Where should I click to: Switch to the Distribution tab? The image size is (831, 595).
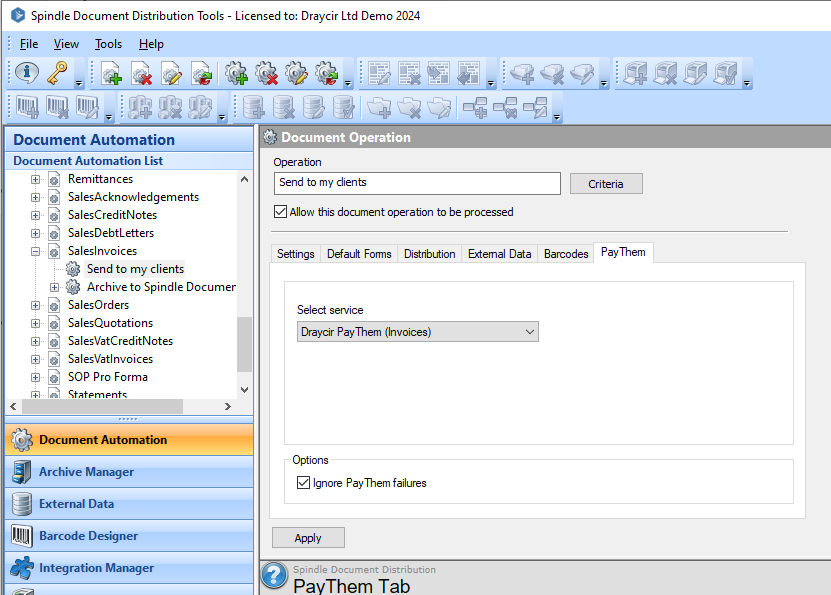pyautogui.click(x=429, y=254)
